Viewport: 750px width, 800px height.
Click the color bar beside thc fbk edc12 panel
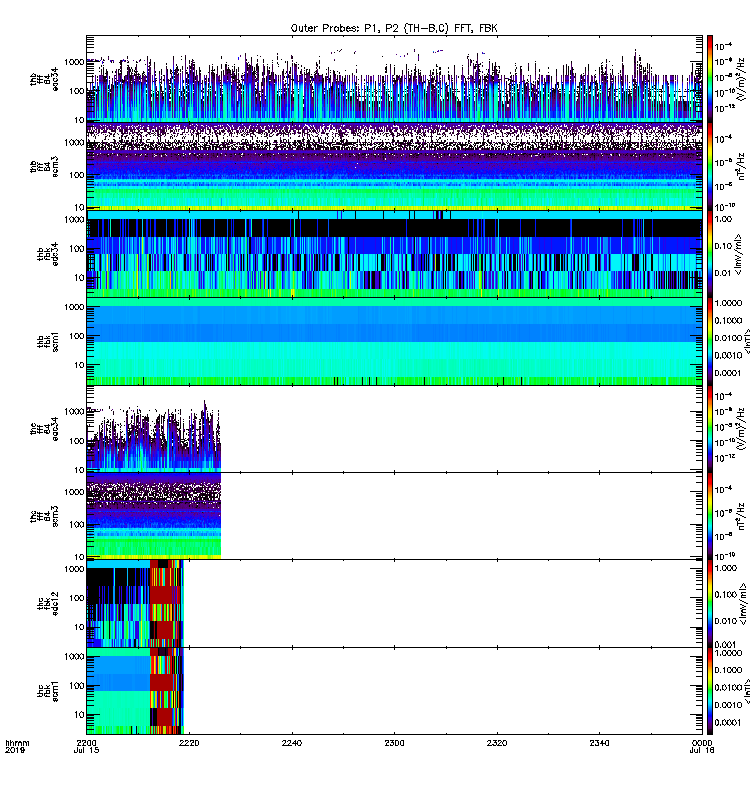(710, 604)
